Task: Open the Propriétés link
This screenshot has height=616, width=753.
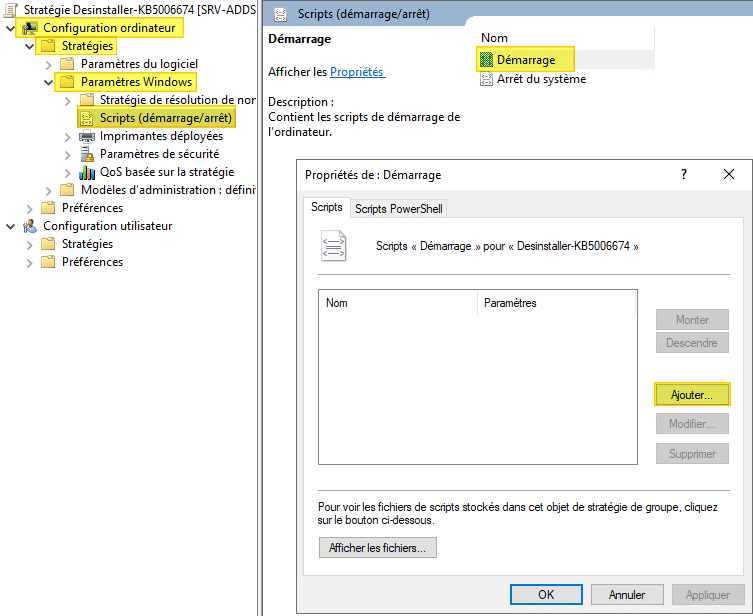Action: coord(357,72)
